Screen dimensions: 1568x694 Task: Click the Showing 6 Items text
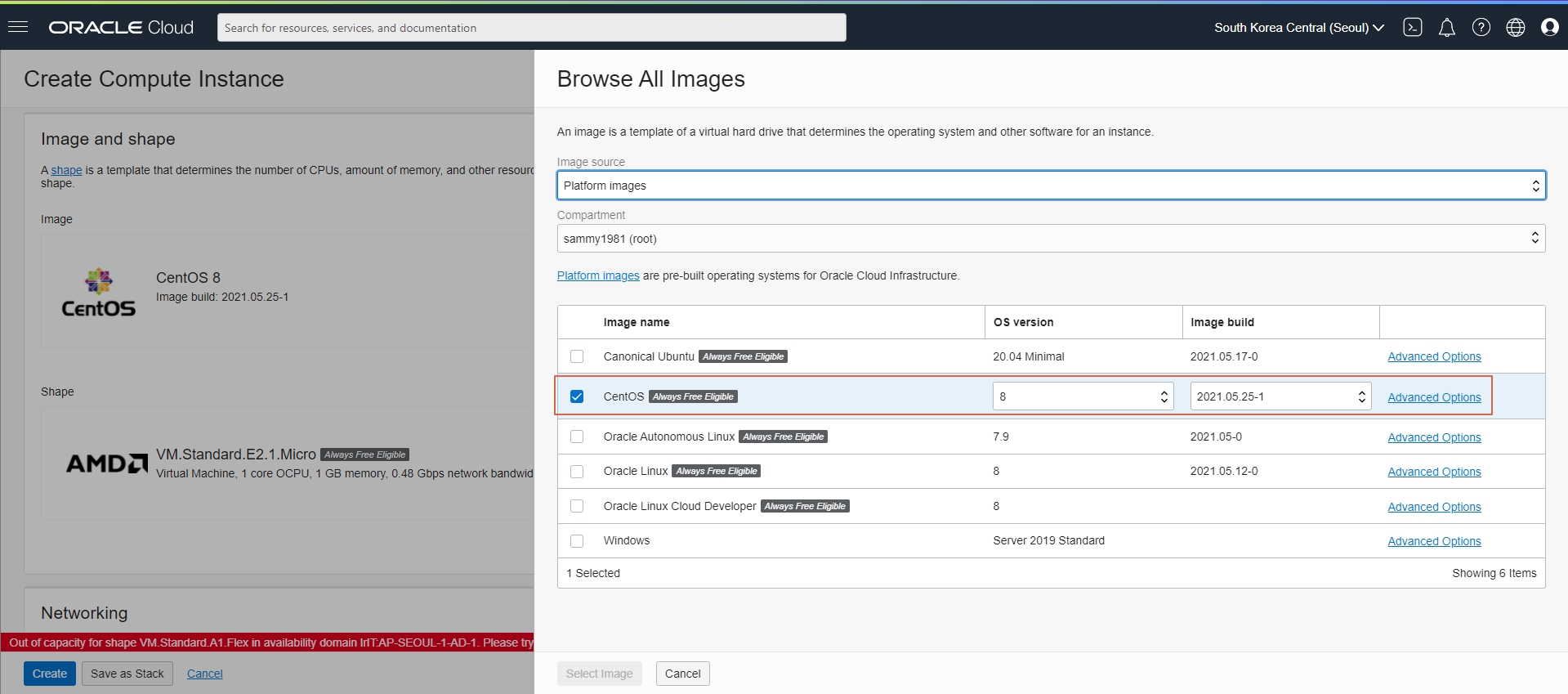click(1494, 573)
